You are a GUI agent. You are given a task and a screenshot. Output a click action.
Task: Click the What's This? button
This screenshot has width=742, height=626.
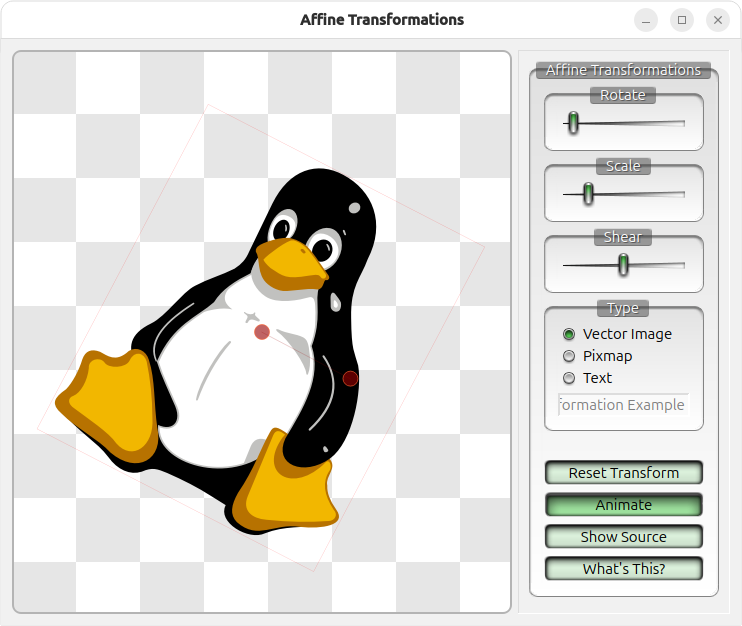(623, 569)
